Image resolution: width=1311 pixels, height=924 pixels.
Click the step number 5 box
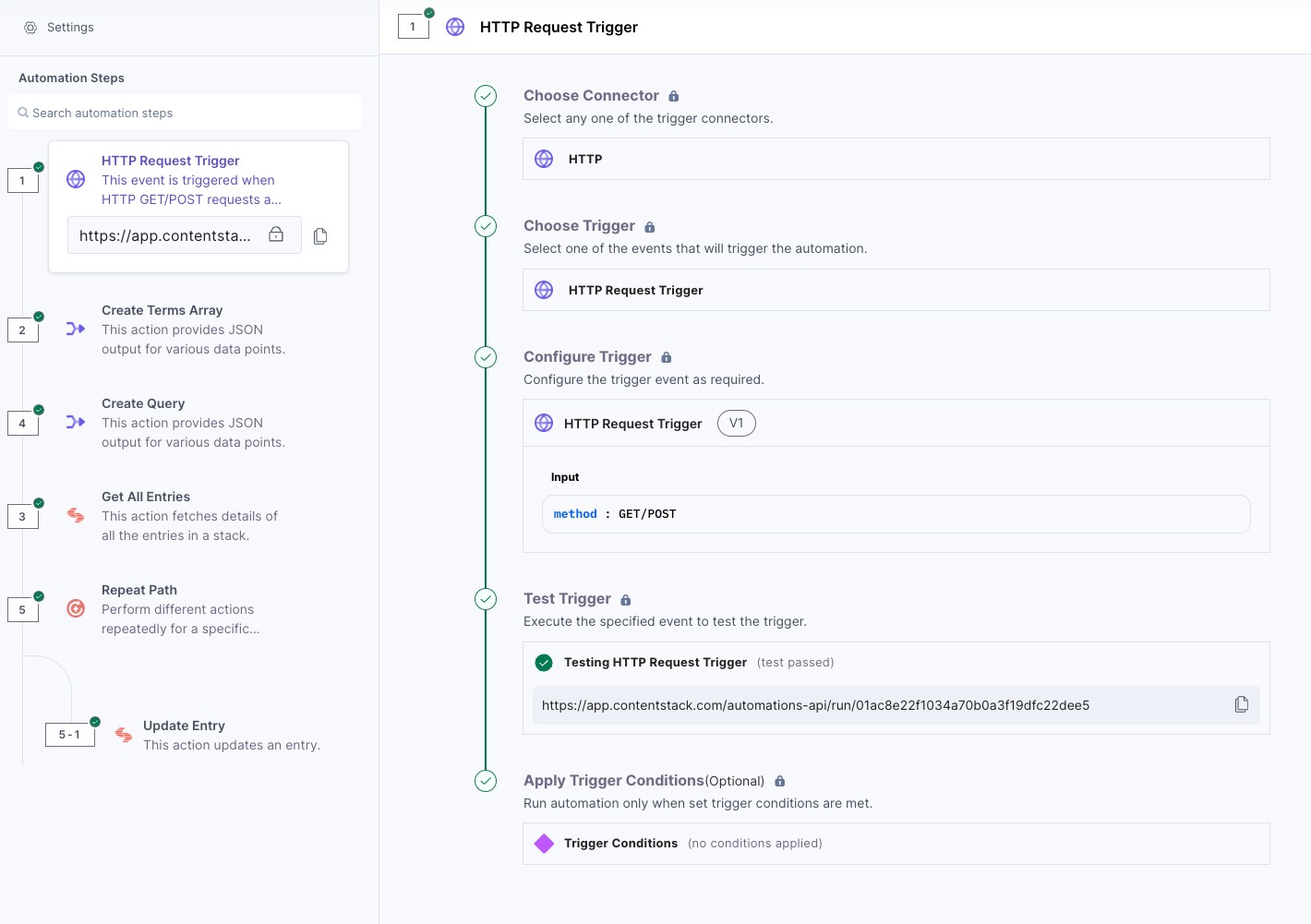click(x=22, y=610)
